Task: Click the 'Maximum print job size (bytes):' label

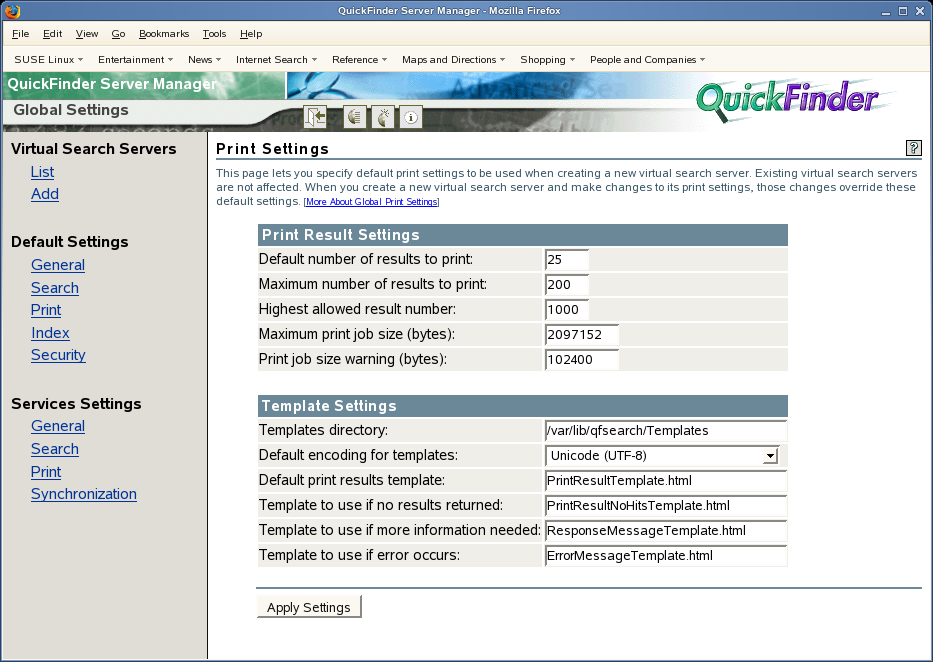Action: coord(357,334)
